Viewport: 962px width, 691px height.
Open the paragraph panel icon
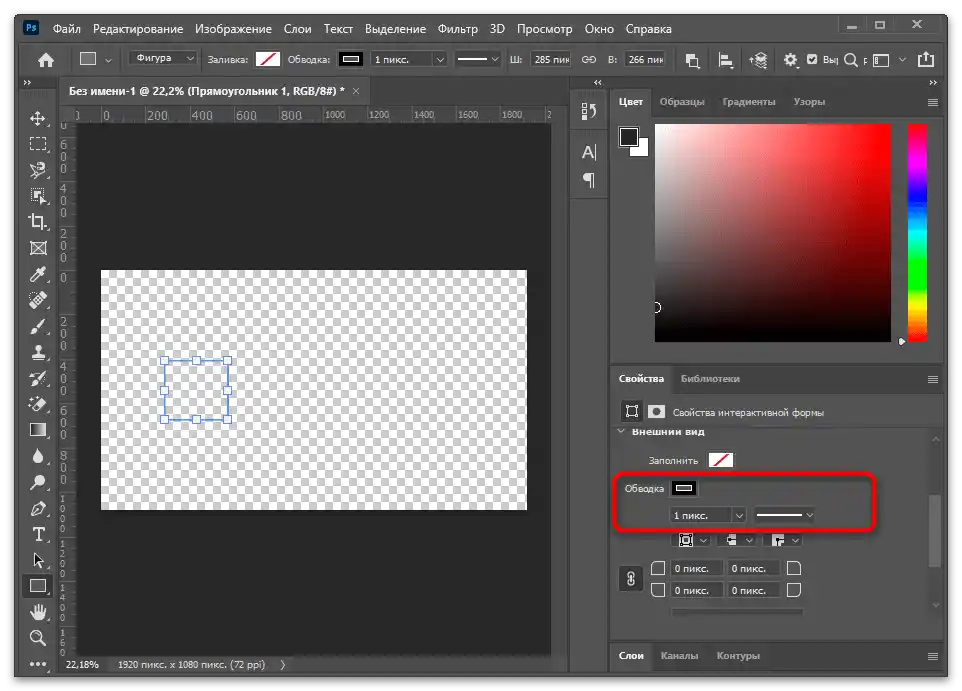pyautogui.click(x=589, y=180)
